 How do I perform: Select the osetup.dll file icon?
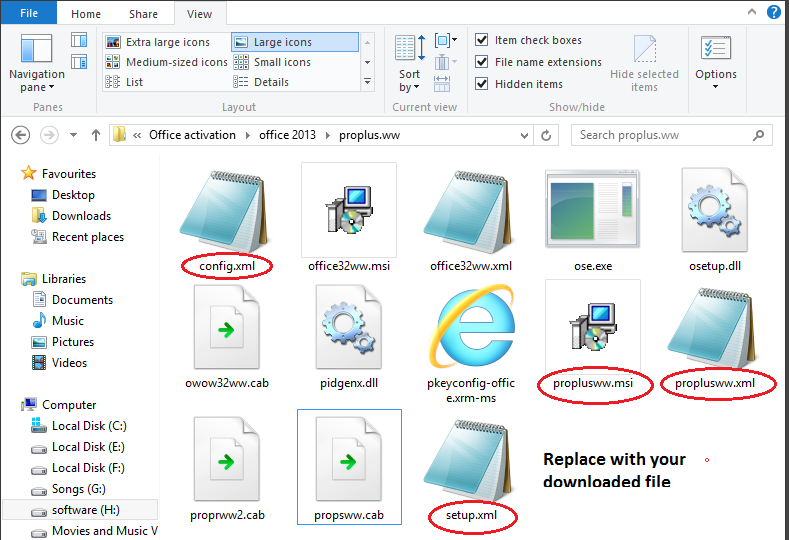[714, 211]
